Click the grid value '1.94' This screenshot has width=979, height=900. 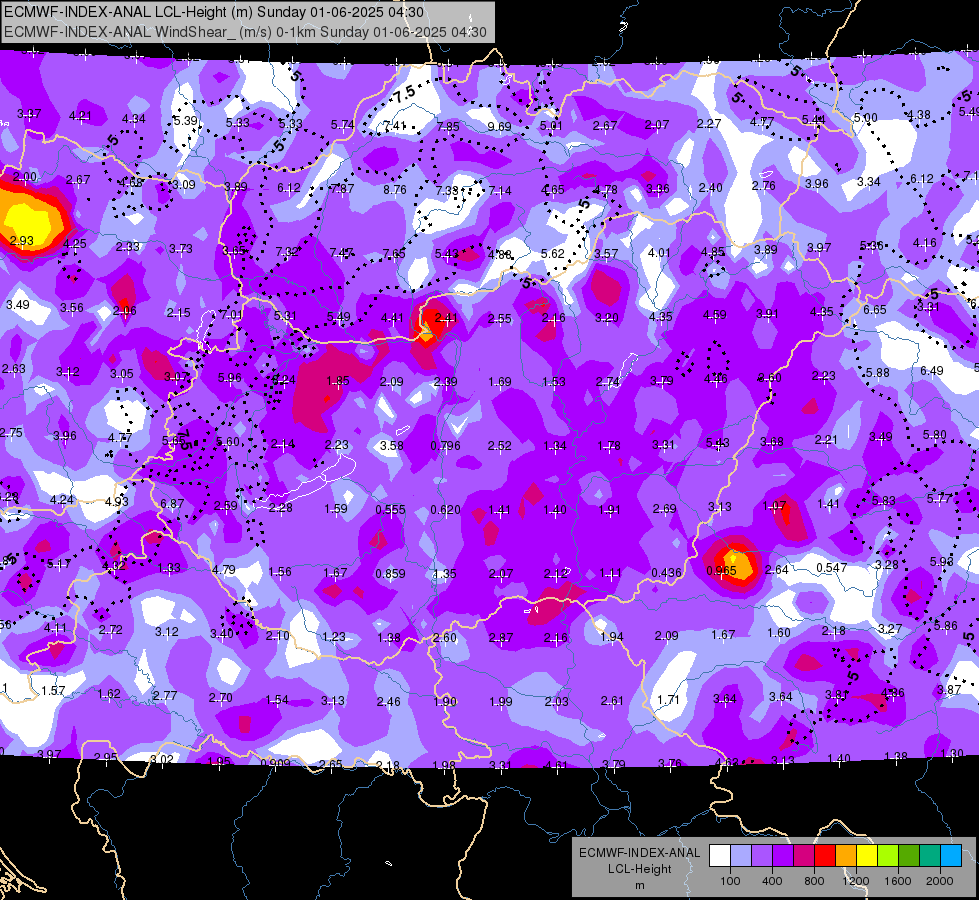coord(611,636)
